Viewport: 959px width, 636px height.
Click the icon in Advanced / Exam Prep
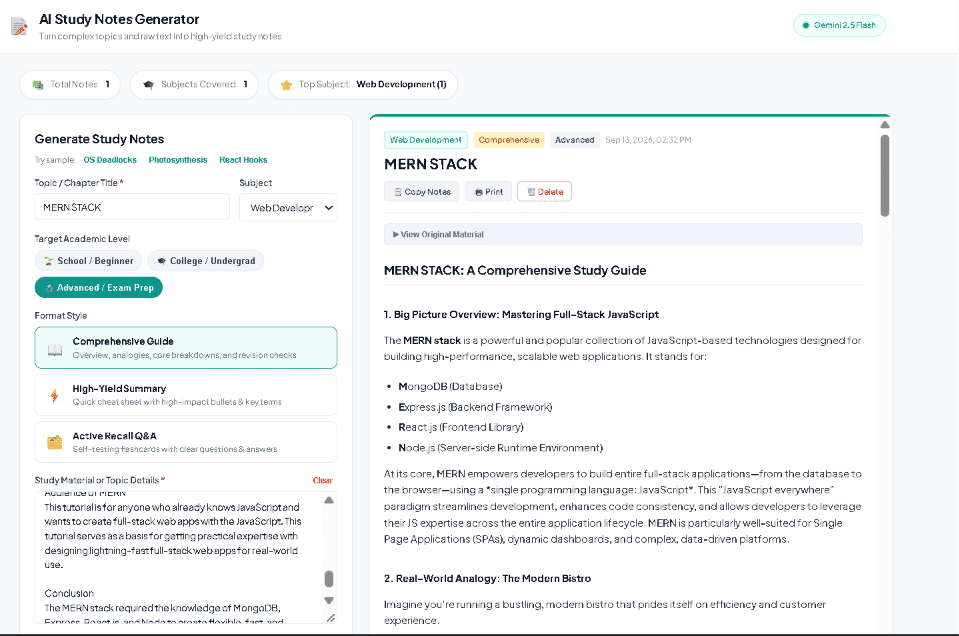pos(49,288)
